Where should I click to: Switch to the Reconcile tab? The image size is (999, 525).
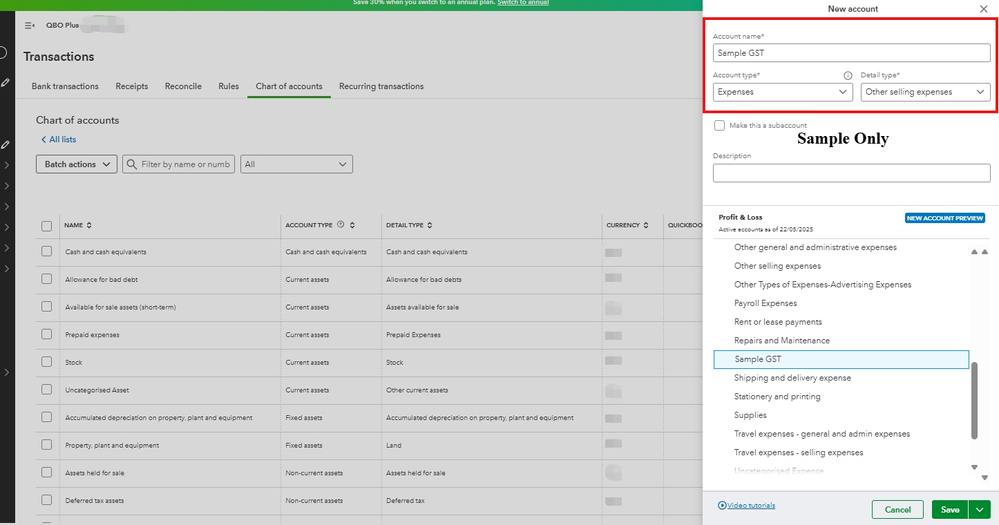(x=183, y=86)
